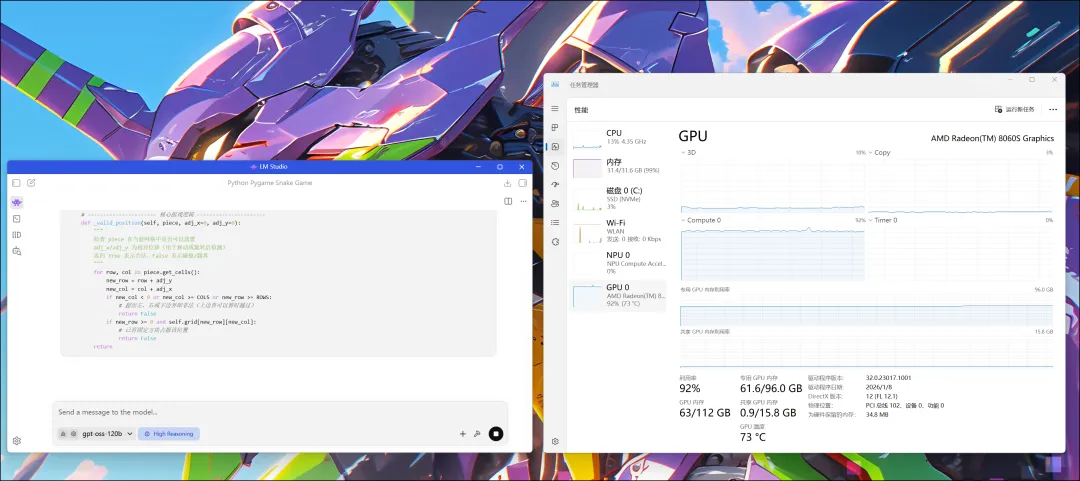The image size is (1080, 481).
Task: Click the Python Pygame Snake Game chat title
Action: (270, 183)
